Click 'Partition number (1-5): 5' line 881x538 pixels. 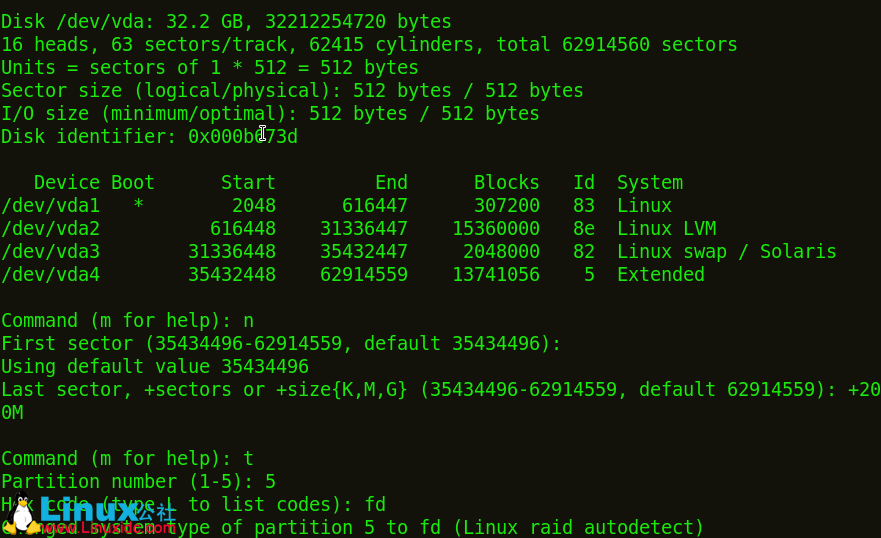pyautogui.click(x=138, y=482)
